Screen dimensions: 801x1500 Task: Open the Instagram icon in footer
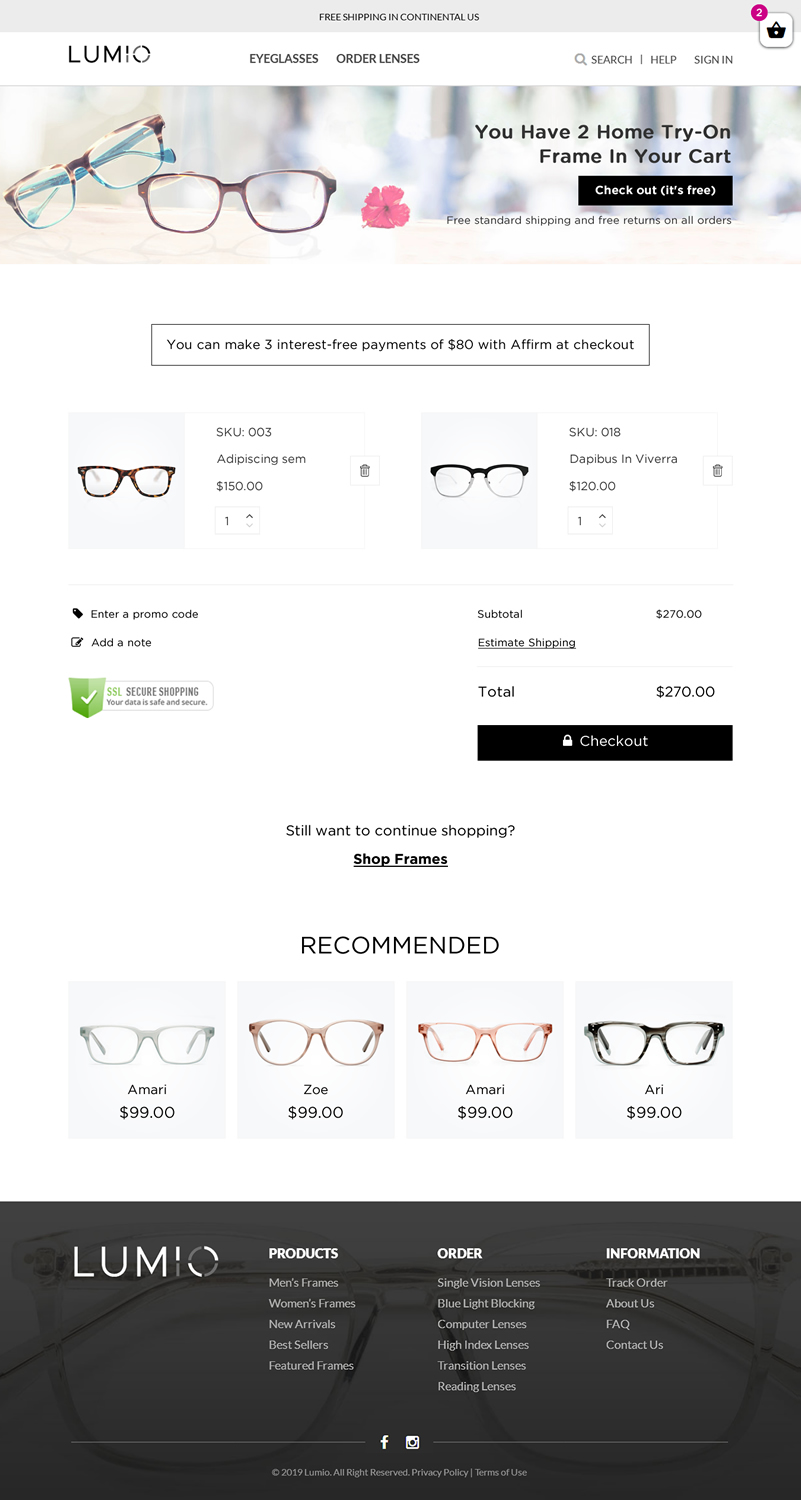click(412, 1442)
